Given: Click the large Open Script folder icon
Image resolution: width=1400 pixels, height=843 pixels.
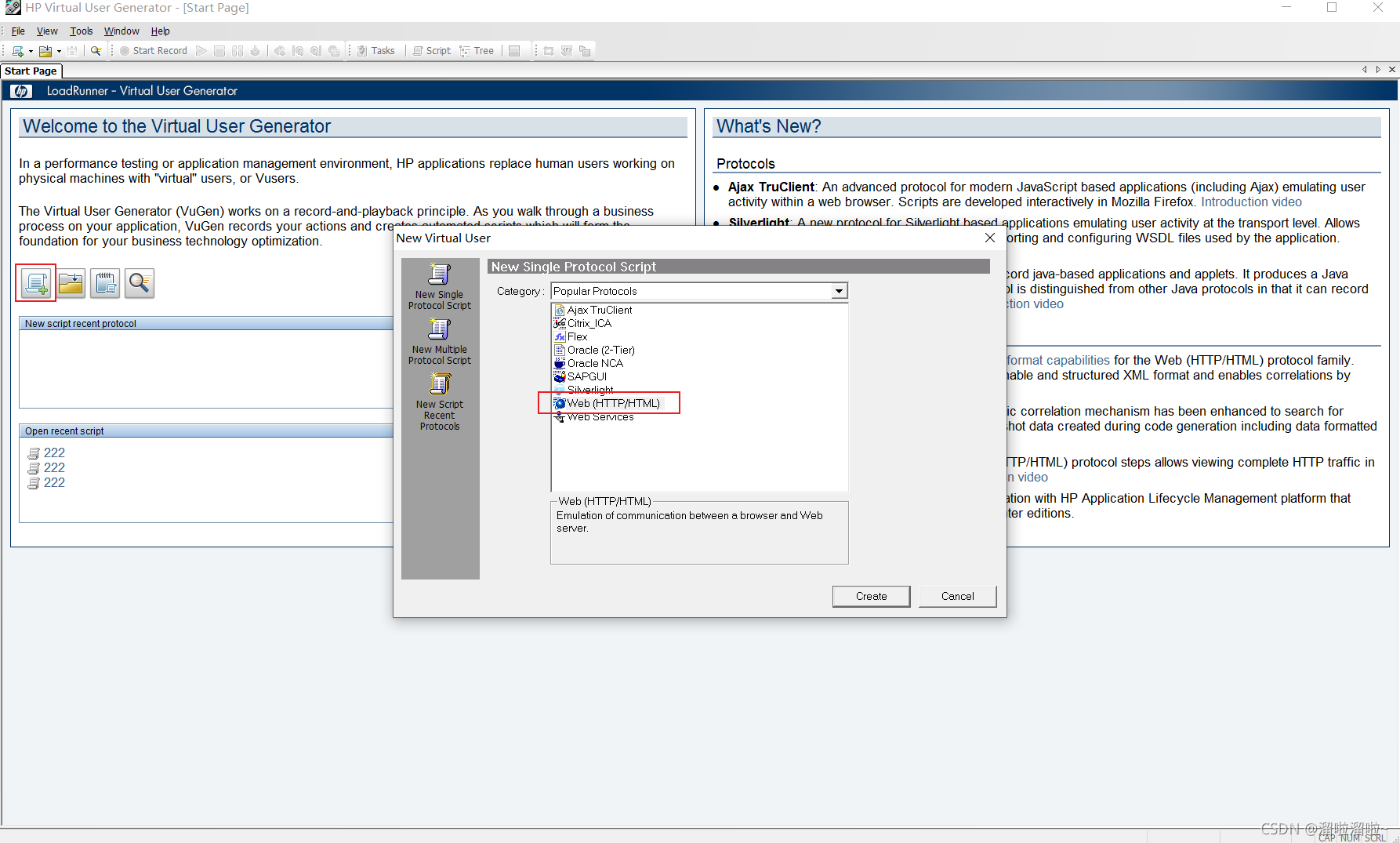Looking at the screenshot, I should 71,283.
